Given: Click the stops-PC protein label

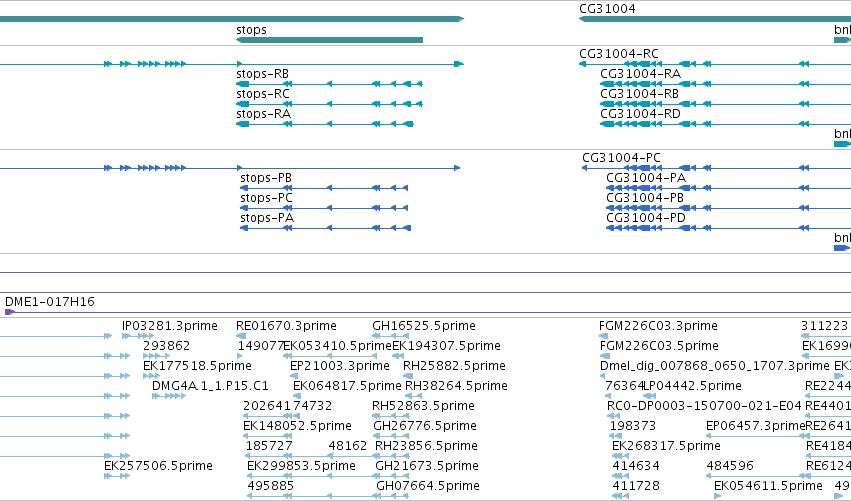Looking at the screenshot, I should (x=266, y=198).
